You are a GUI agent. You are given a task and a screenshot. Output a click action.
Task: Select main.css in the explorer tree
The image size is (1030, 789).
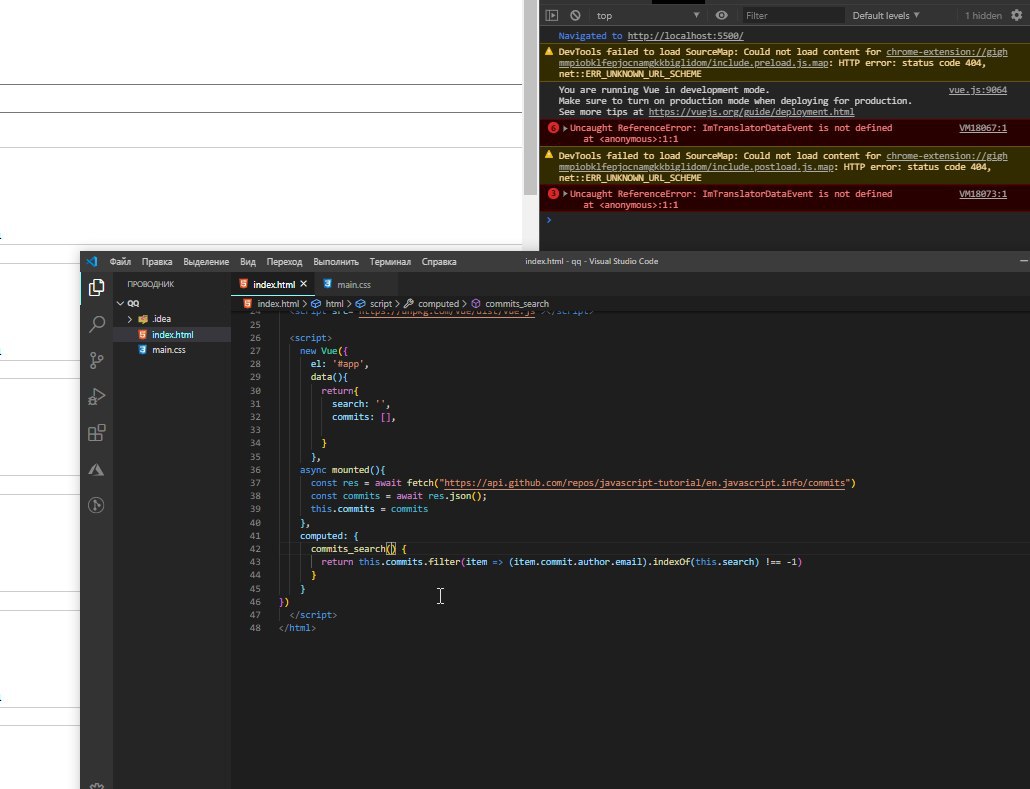click(x=172, y=349)
